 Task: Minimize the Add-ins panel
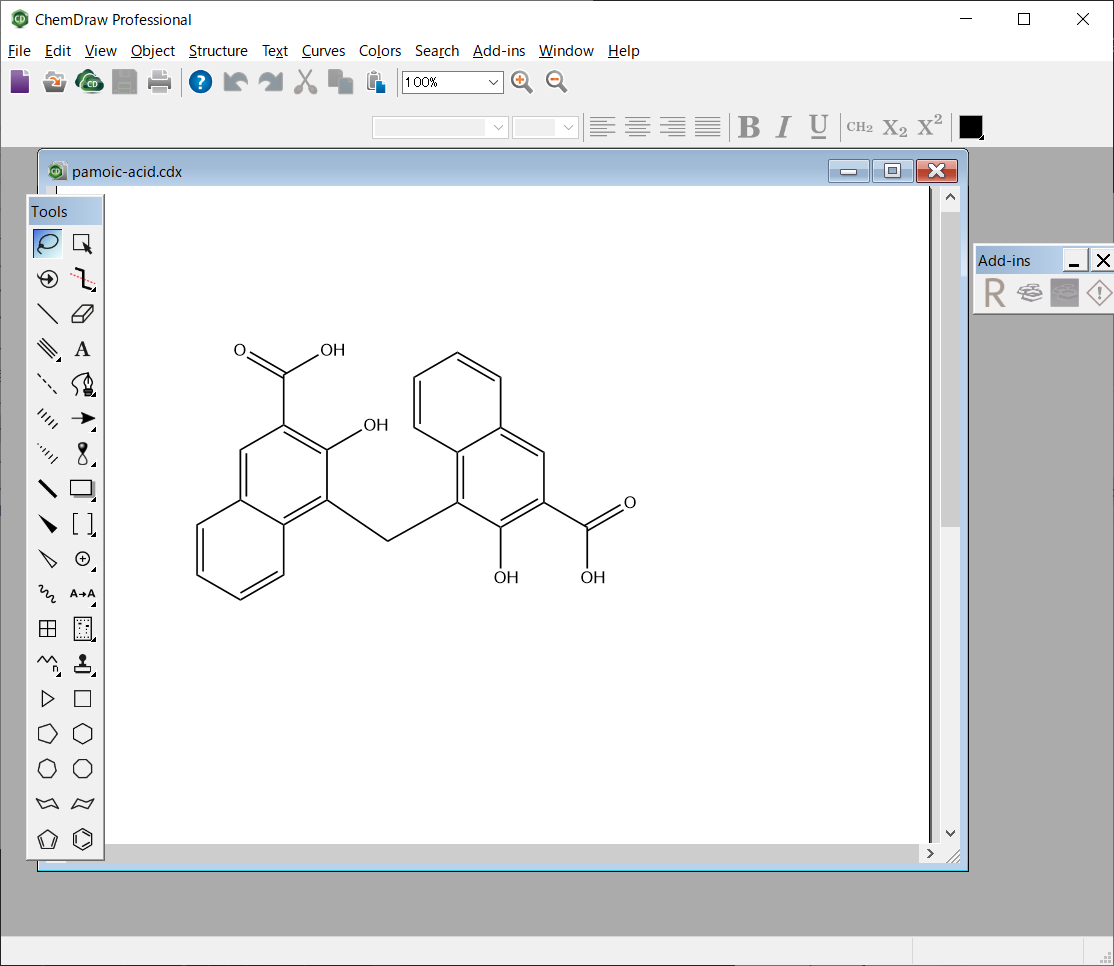pyautogui.click(x=1074, y=259)
